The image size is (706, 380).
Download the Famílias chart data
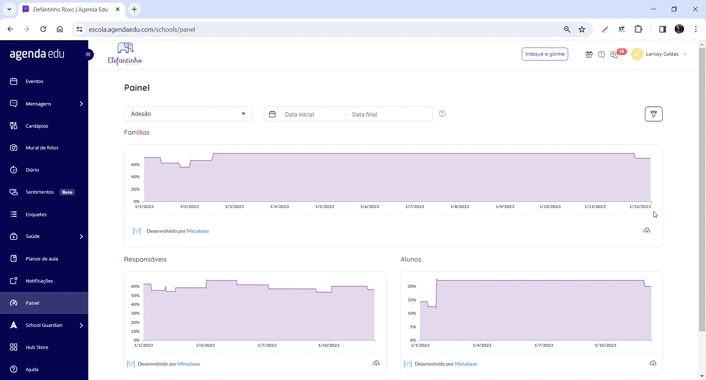click(x=647, y=231)
